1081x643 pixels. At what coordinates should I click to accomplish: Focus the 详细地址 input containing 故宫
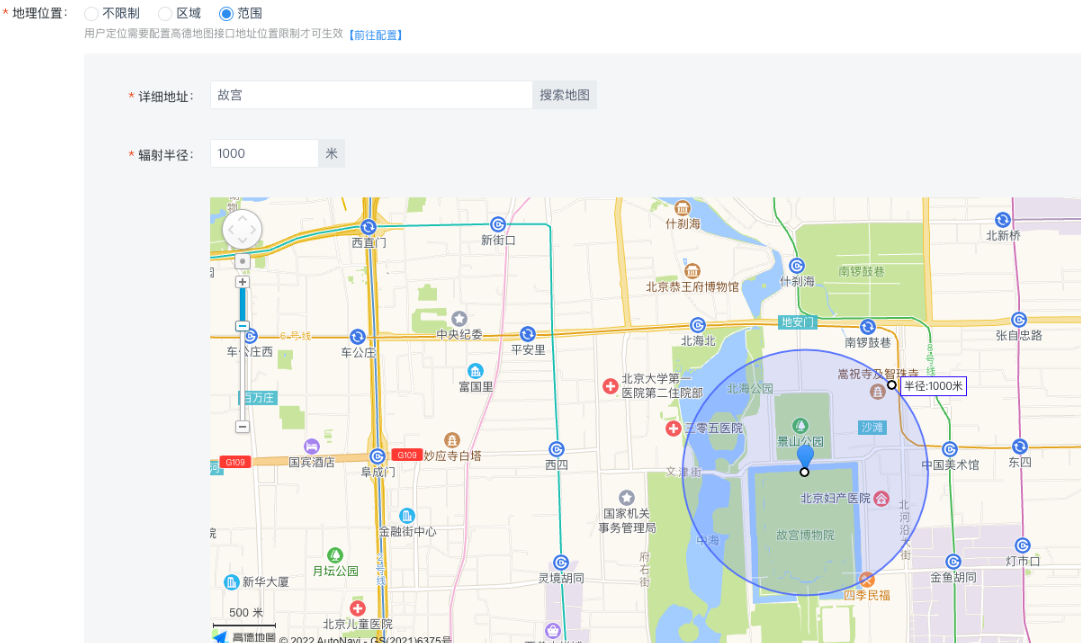coord(370,95)
